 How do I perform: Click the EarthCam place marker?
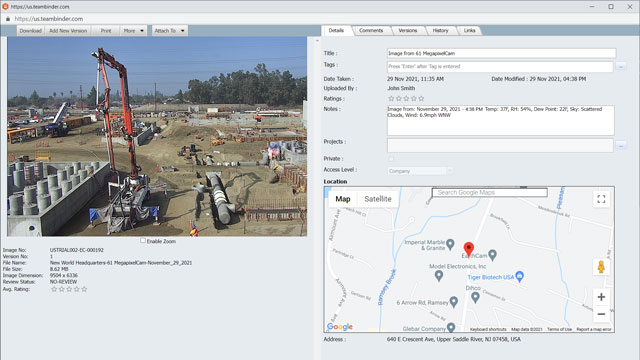(493, 255)
